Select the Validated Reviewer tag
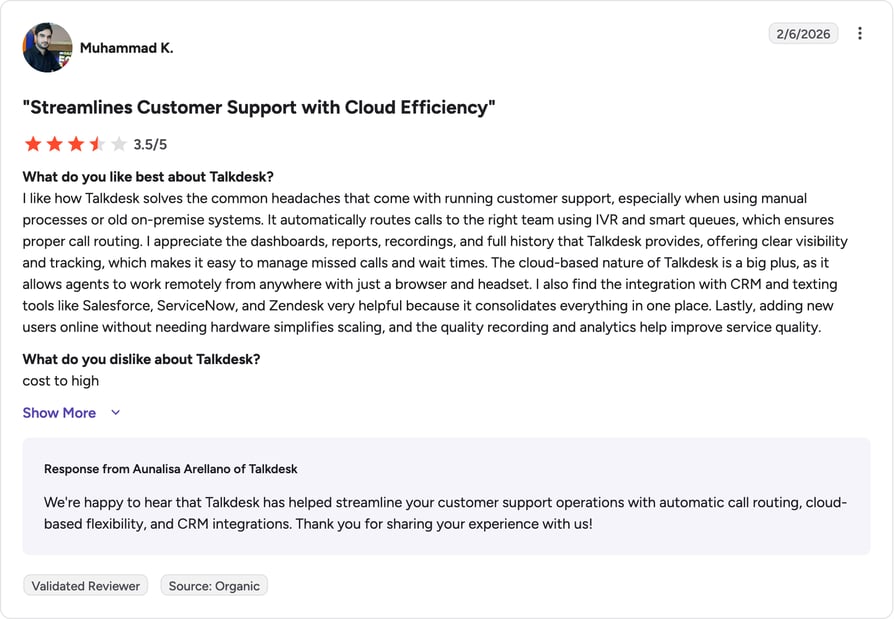Image resolution: width=894 pixels, height=619 pixels. point(86,585)
